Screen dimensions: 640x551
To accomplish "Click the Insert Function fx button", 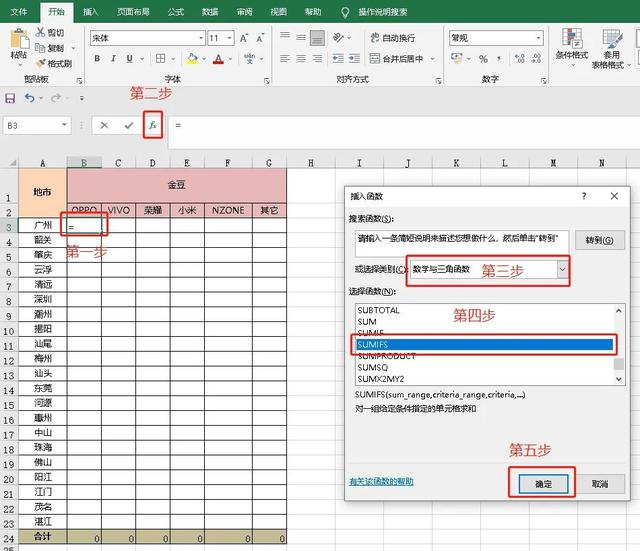I will pyautogui.click(x=153, y=125).
